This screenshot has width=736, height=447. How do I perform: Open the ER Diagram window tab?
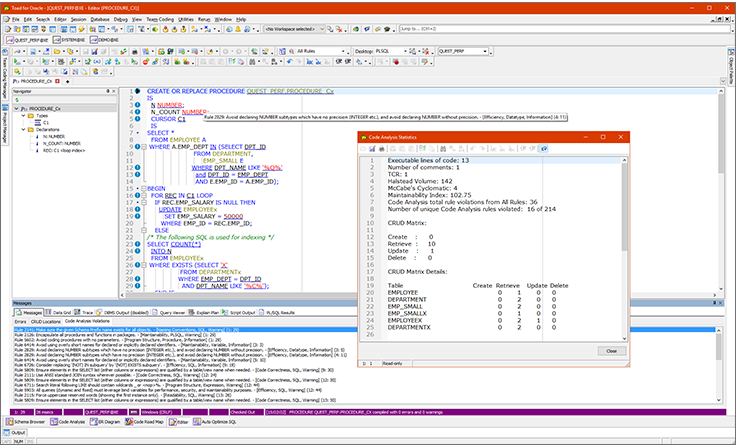coord(106,422)
